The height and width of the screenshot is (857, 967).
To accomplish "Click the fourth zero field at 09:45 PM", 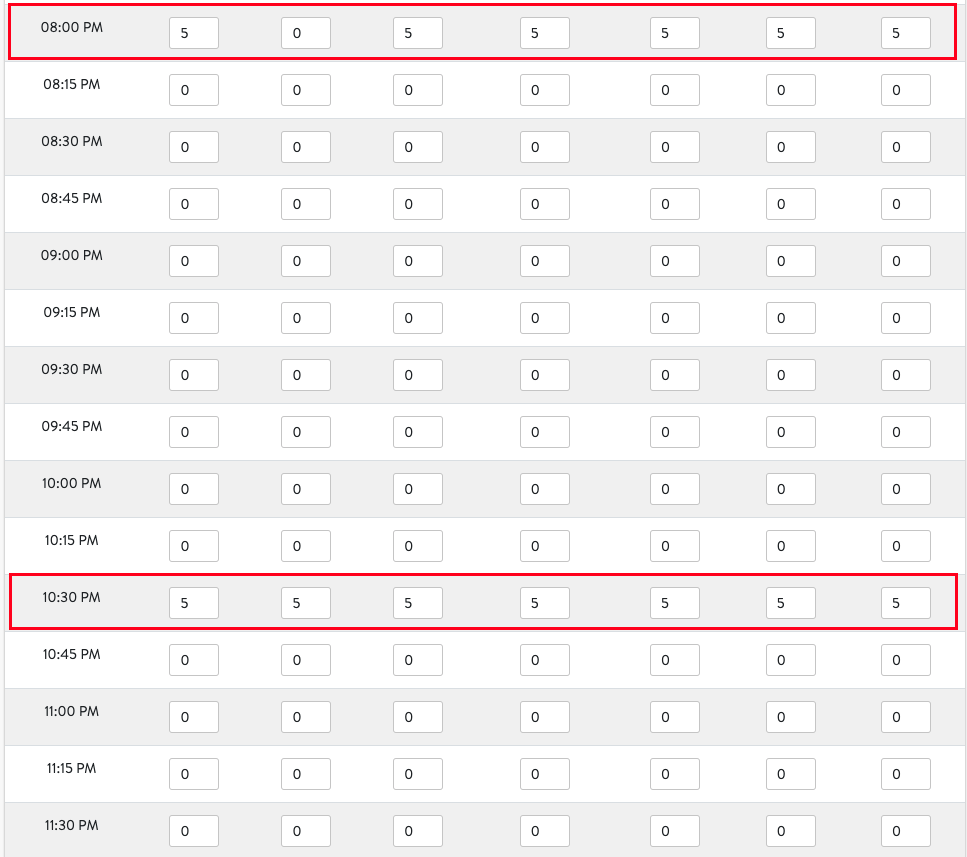I will click(x=544, y=431).
